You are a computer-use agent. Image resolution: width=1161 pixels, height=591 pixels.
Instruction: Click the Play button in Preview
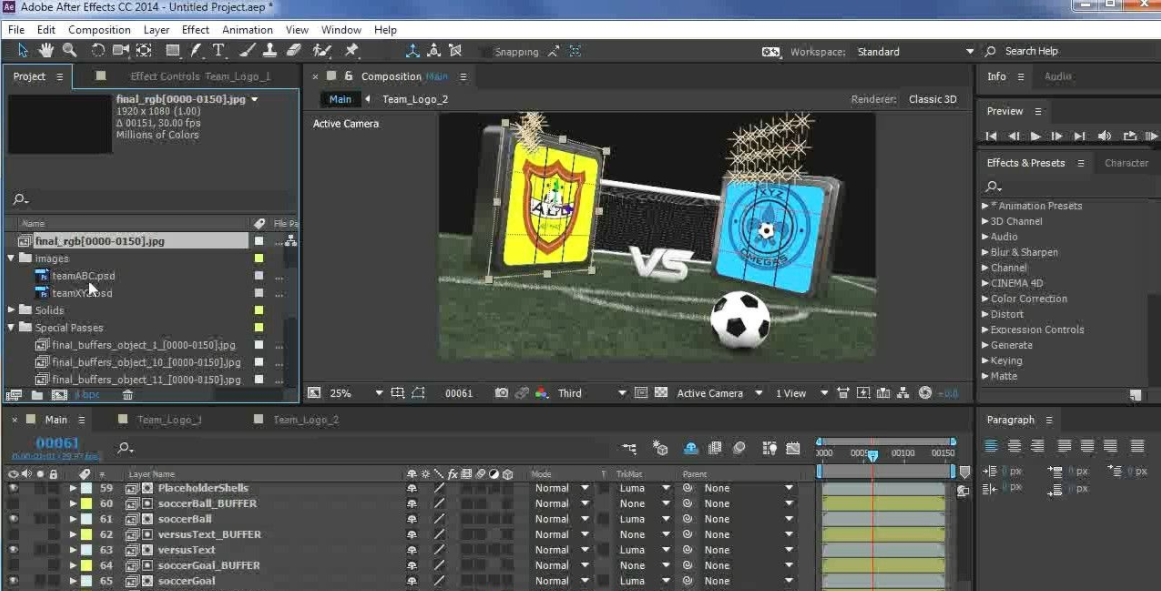coord(1035,136)
